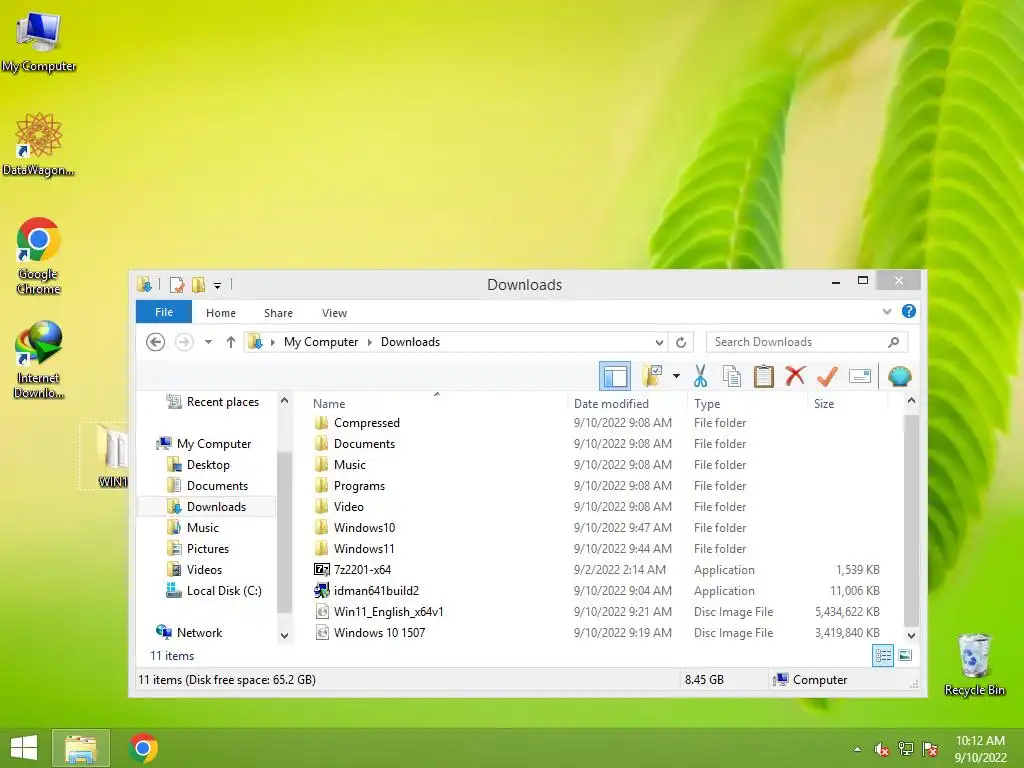
Task: Click the Properties icon in quick access toolbar
Action: [176, 285]
